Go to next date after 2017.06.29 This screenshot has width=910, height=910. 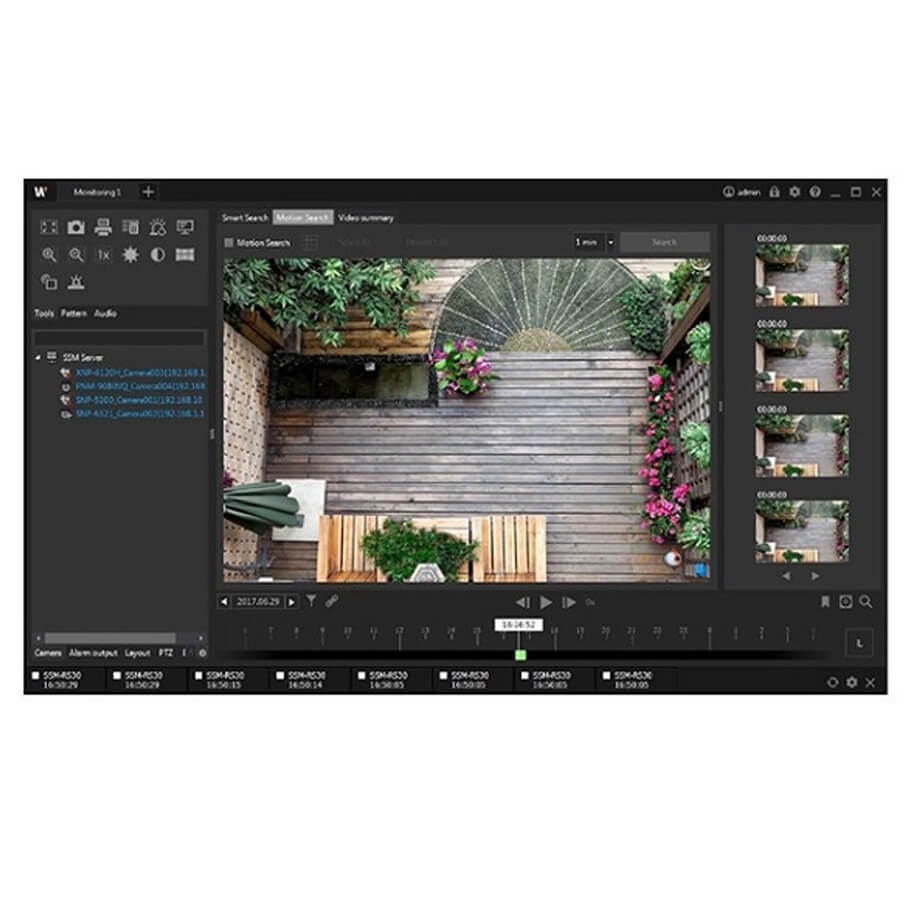pos(292,602)
